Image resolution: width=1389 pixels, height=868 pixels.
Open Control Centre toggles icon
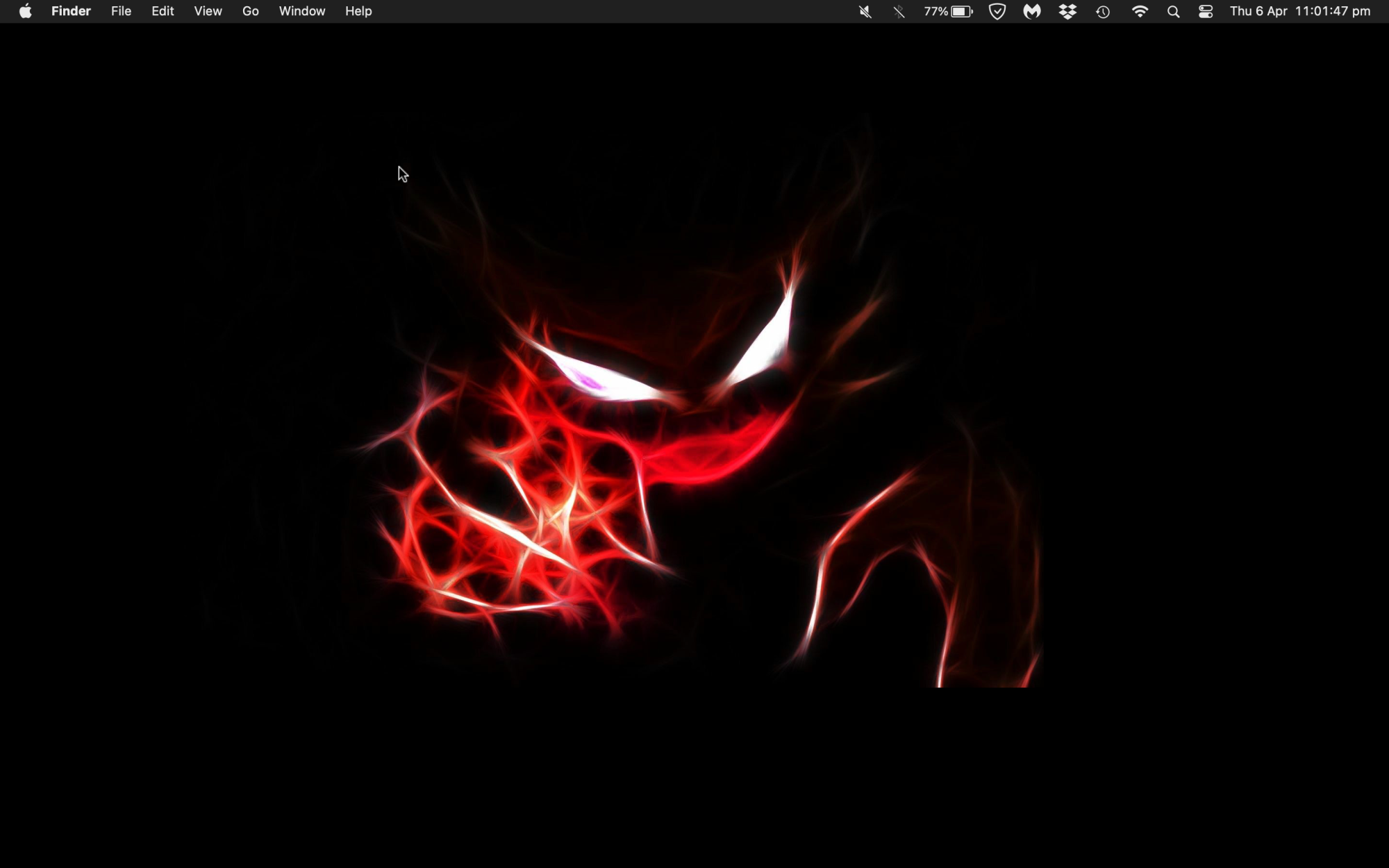click(1206, 12)
